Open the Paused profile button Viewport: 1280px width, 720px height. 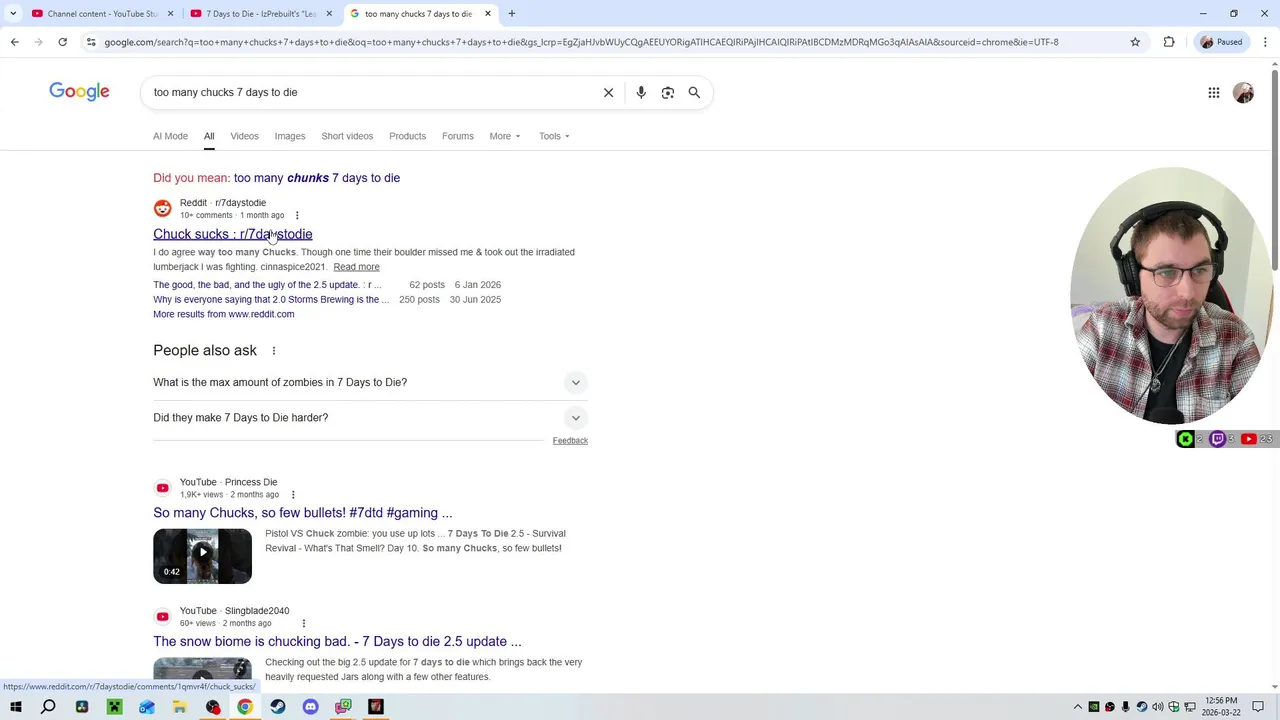1221,42
